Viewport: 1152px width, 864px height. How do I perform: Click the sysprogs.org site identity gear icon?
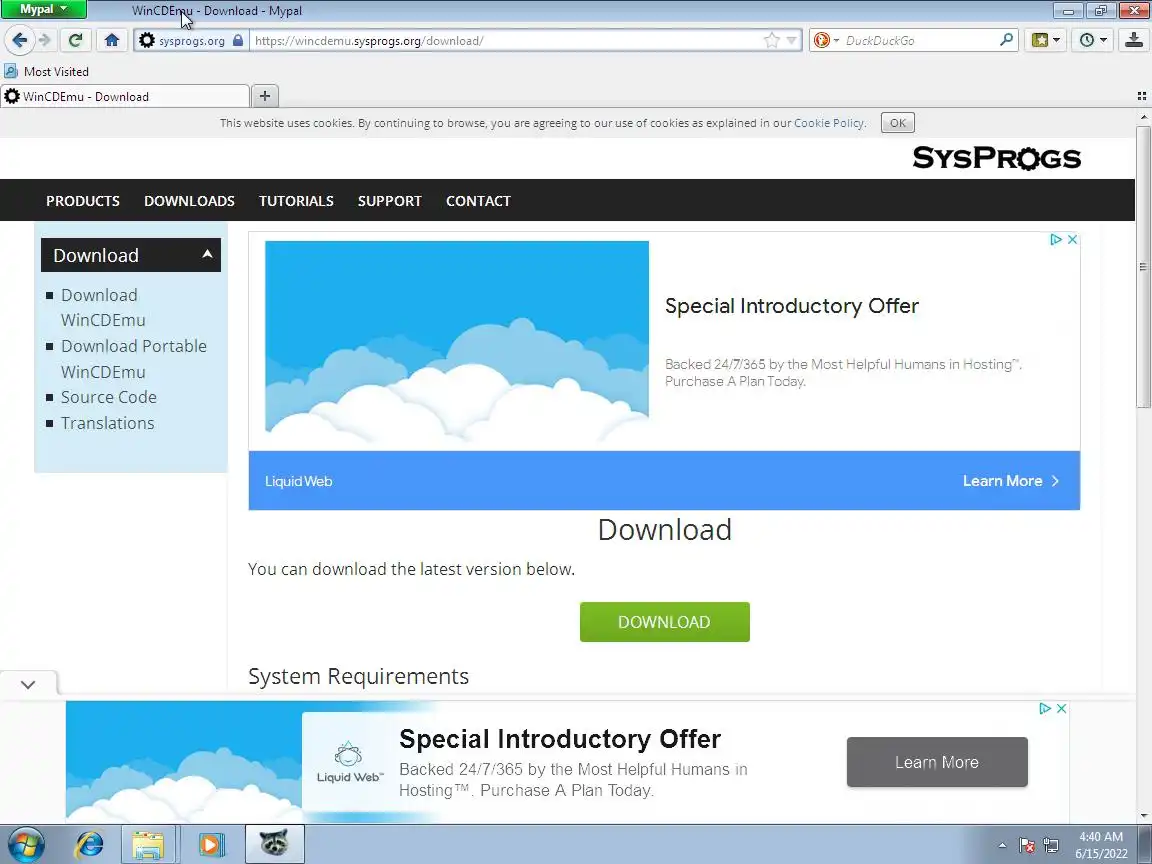[x=147, y=40]
